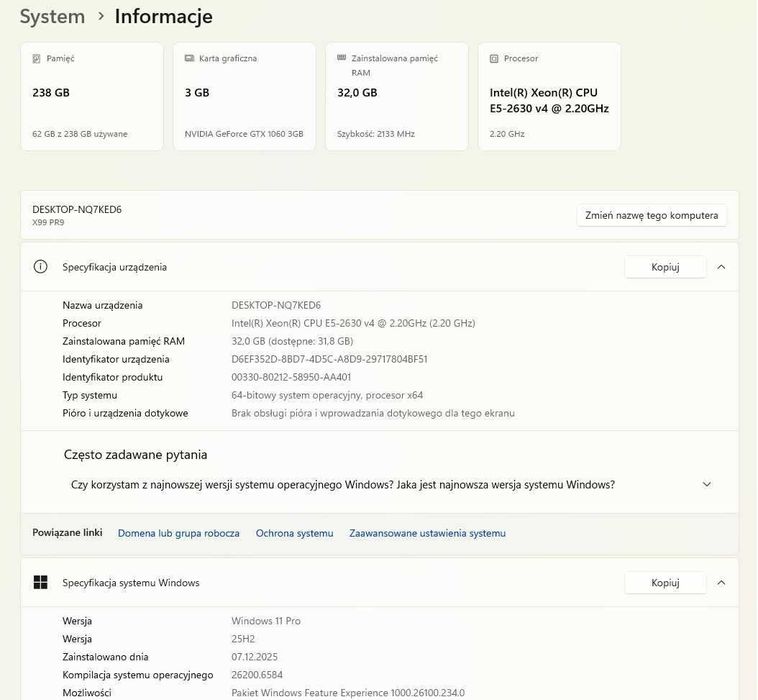The width and height of the screenshot is (758, 700).
Task: Open the Ochrona systemu link
Action: [x=294, y=533]
